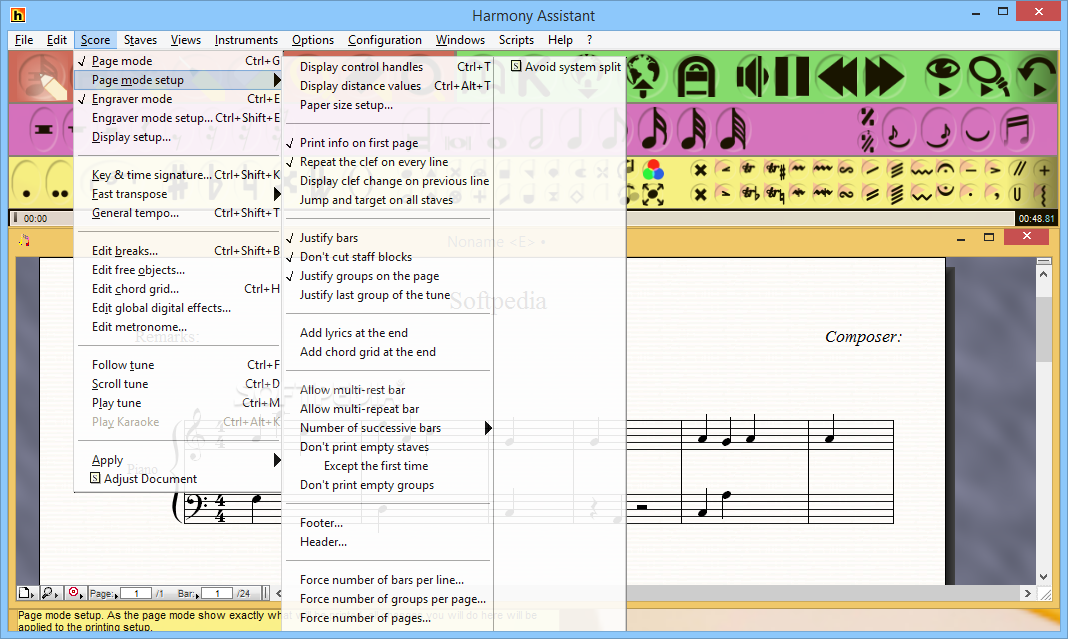Open the magnifier zoom dropdown at bottom

(x=50, y=593)
